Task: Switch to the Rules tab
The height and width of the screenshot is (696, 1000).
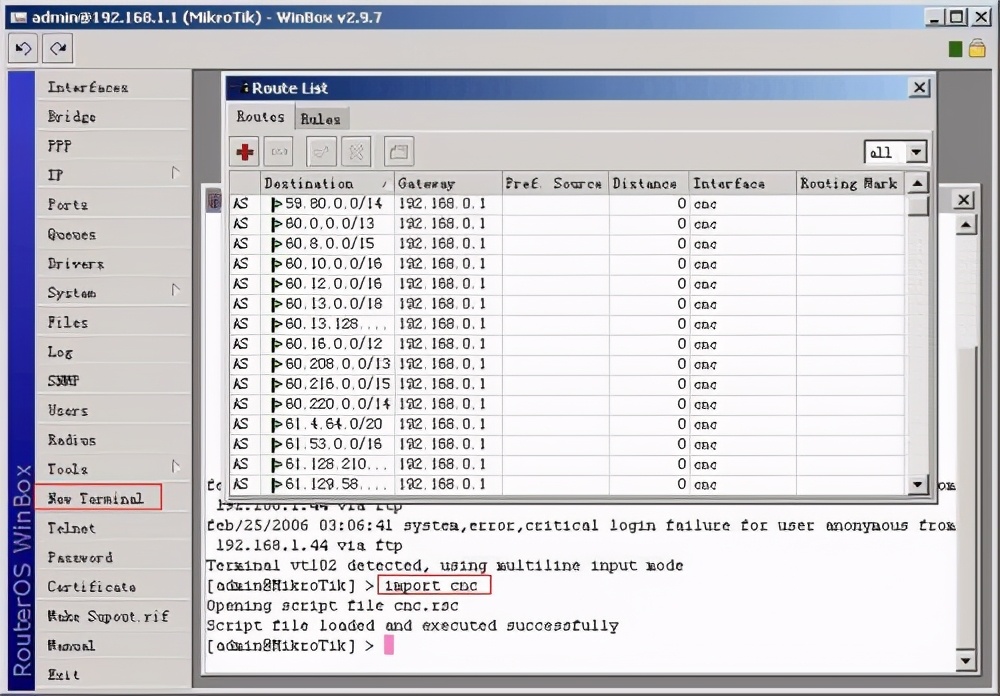Action: [321, 118]
